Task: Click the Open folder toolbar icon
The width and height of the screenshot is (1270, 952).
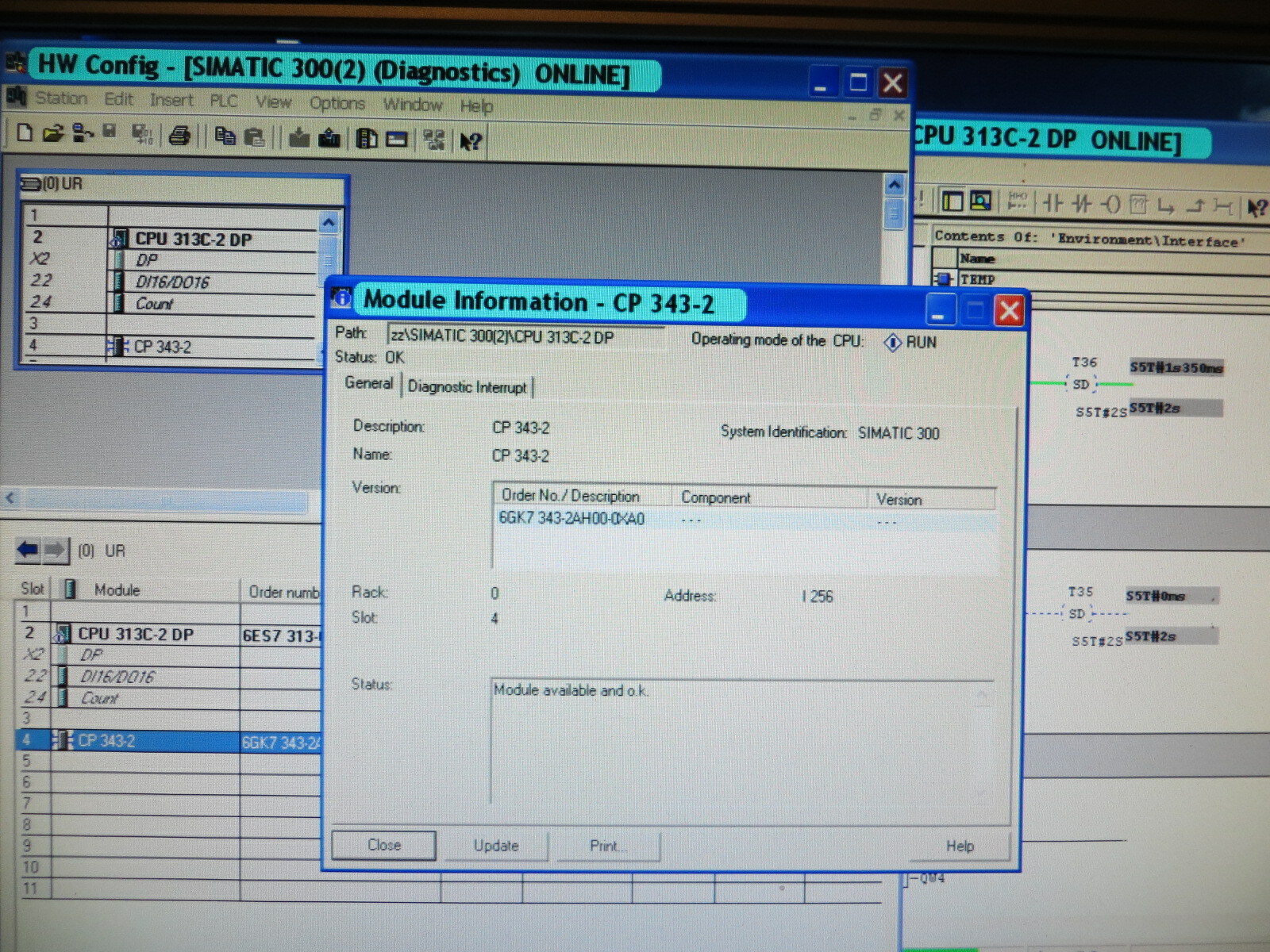Action: 52,133
